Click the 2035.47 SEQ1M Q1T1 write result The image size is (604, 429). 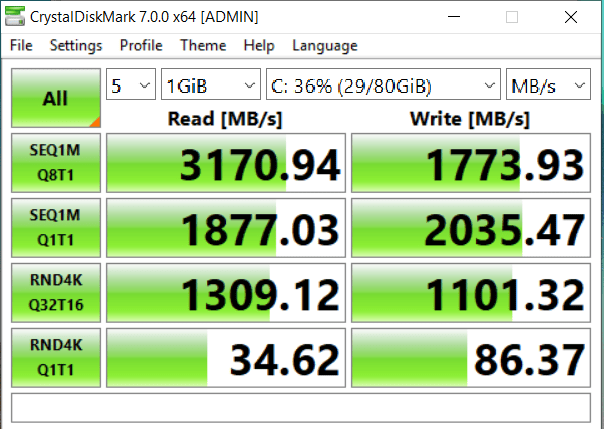471,228
